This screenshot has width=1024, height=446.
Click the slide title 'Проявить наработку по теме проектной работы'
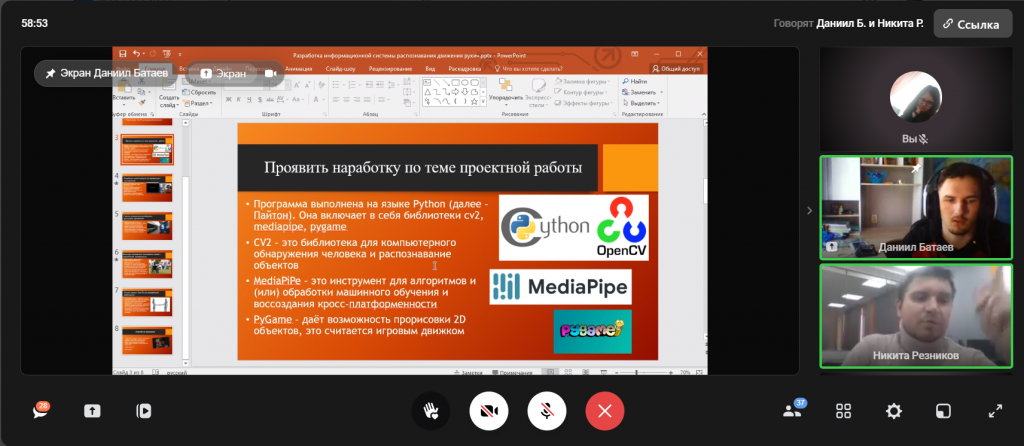click(423, 168)
